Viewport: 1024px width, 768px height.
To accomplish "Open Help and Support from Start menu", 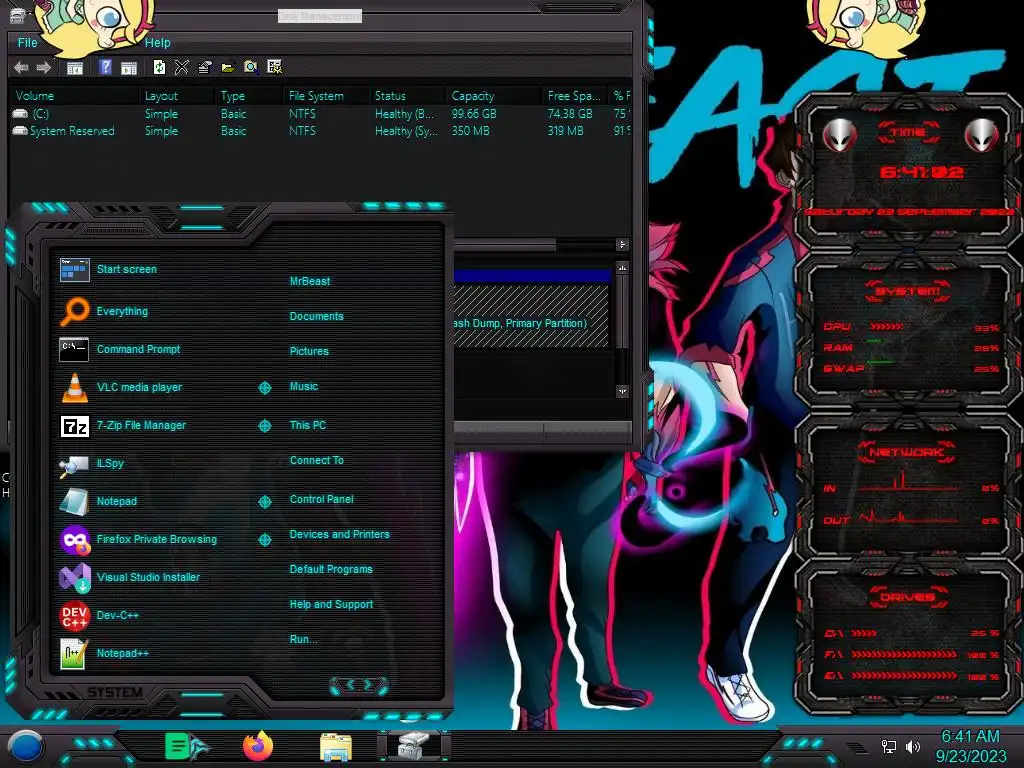I will point(331,605).
